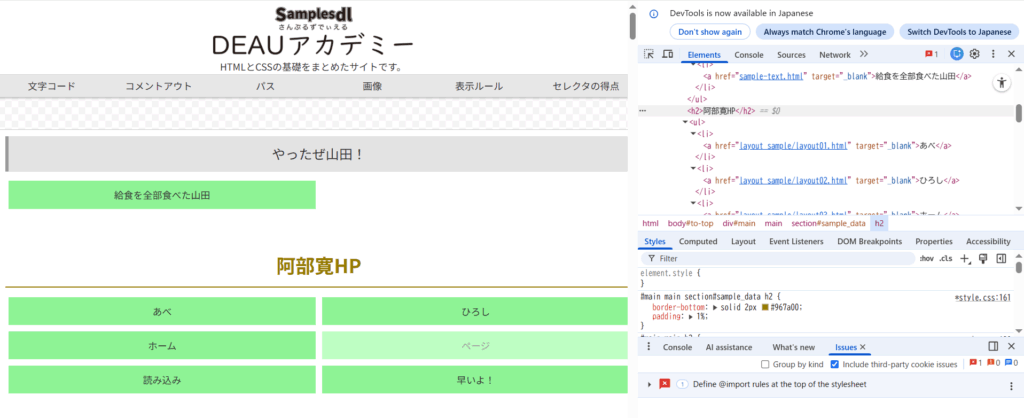
Task: Show more DevTools tabs via chevron
Action: pos(864,54)
